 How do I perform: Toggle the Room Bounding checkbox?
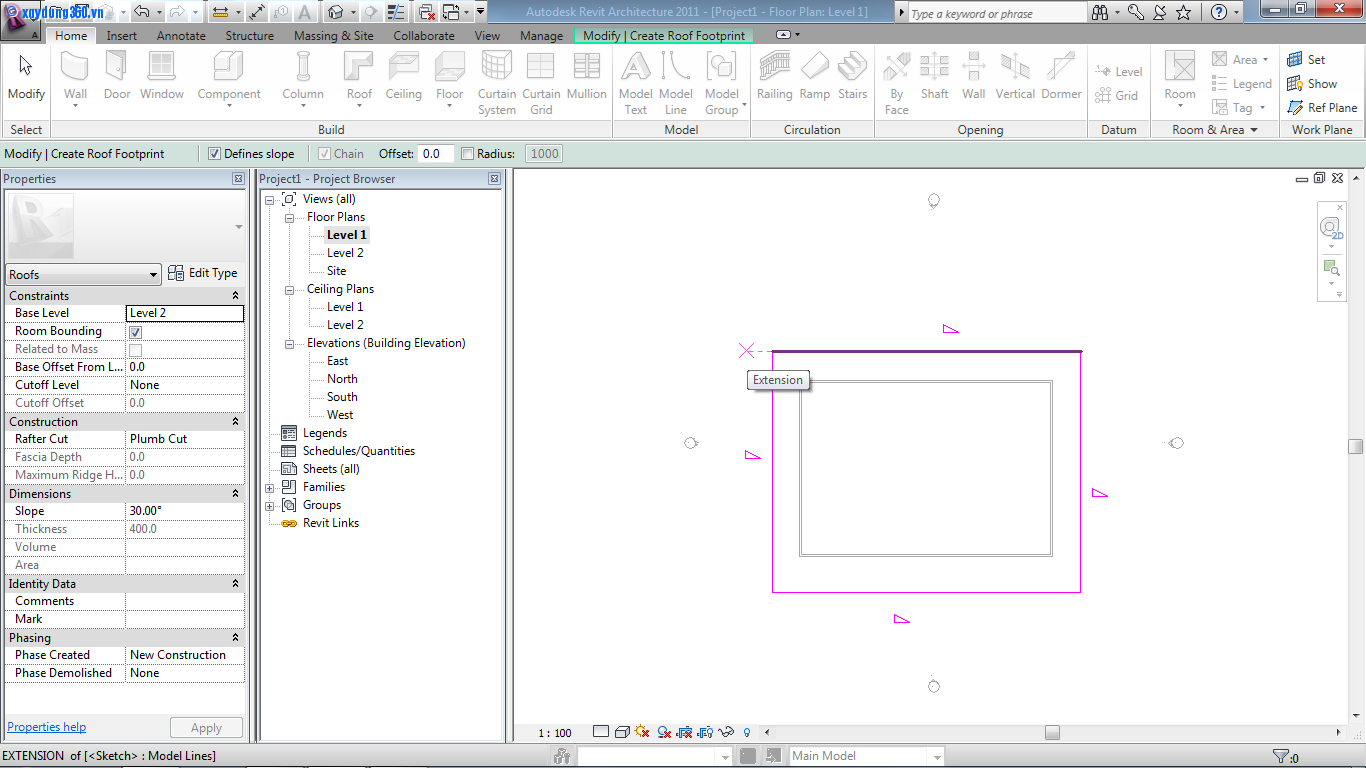click(135, 332)
